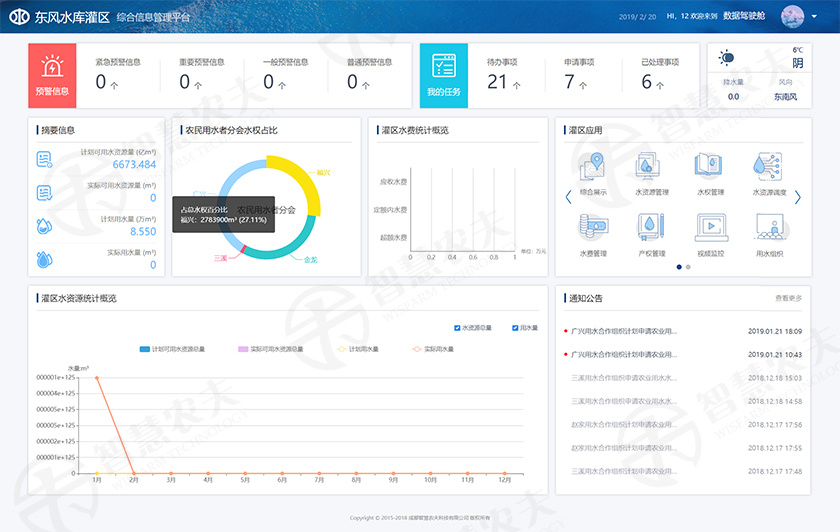Open notice dated 2019.01.21 10:43
This screenshot has height=532, width=840.
[683, 355]
